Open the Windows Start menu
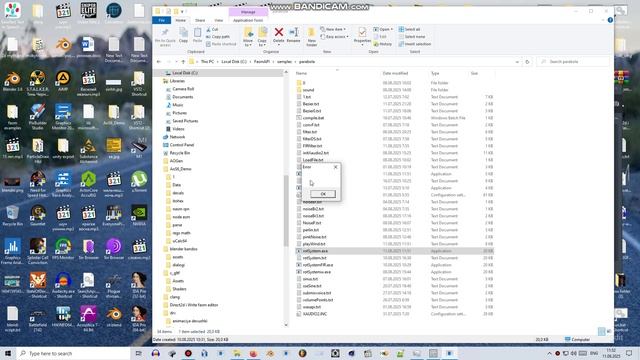The image size is (640, 360). (8, 353)
